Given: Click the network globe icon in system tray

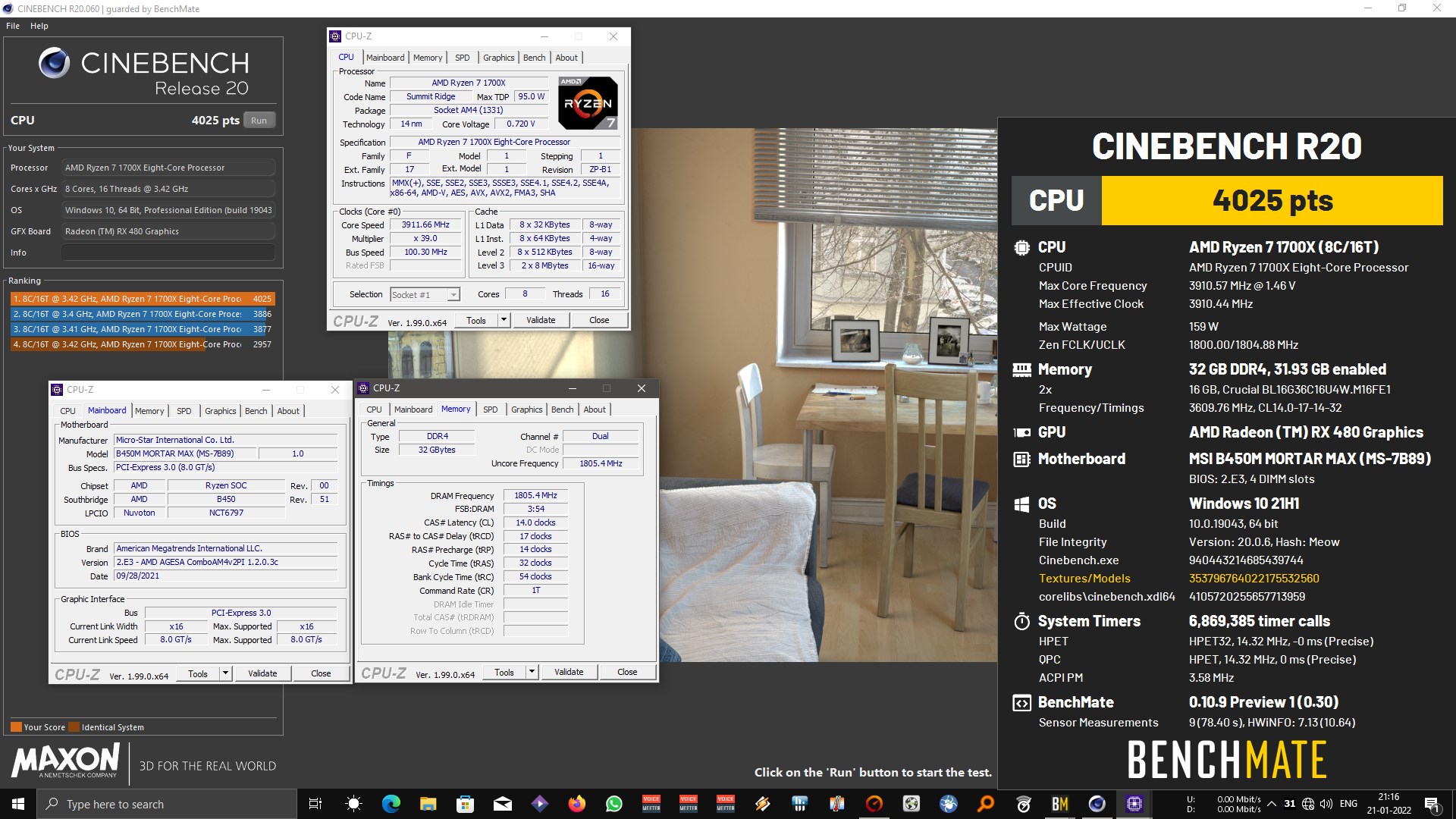Looking at the screenshot, I should pos(1308,804).
